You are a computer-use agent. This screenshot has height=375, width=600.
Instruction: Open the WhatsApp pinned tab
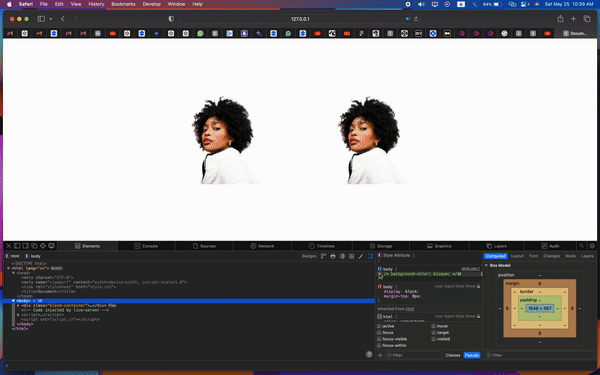[x=200, y=33]
